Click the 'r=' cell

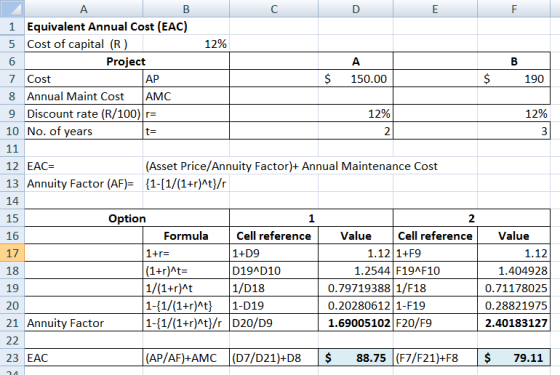[x=186, y=114]
